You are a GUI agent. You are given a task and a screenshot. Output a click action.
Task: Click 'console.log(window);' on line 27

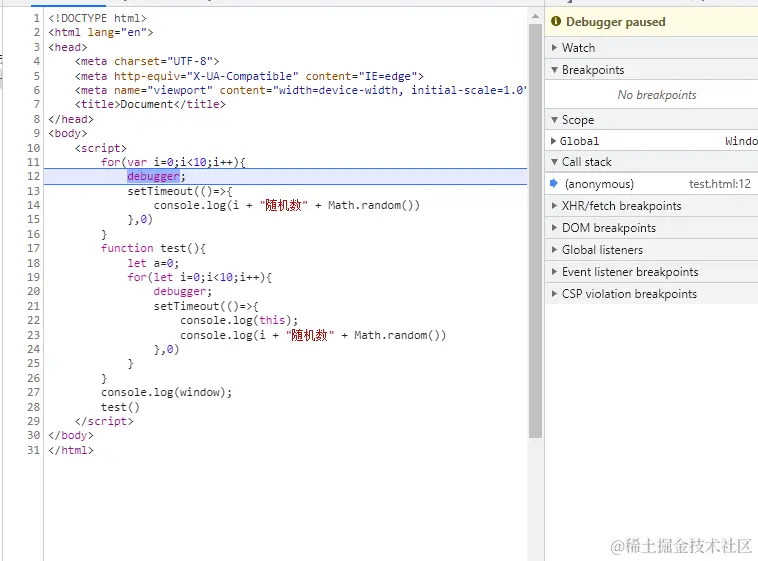[x=166, y=392]
